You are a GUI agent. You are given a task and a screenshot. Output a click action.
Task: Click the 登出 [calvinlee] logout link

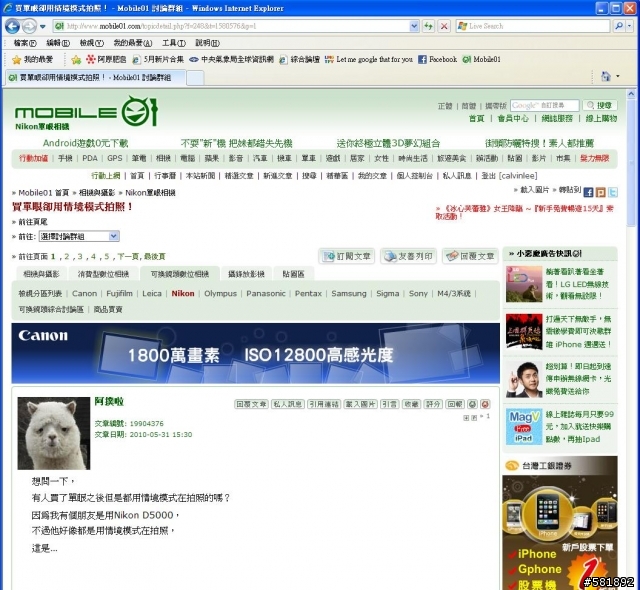[509, 176]
